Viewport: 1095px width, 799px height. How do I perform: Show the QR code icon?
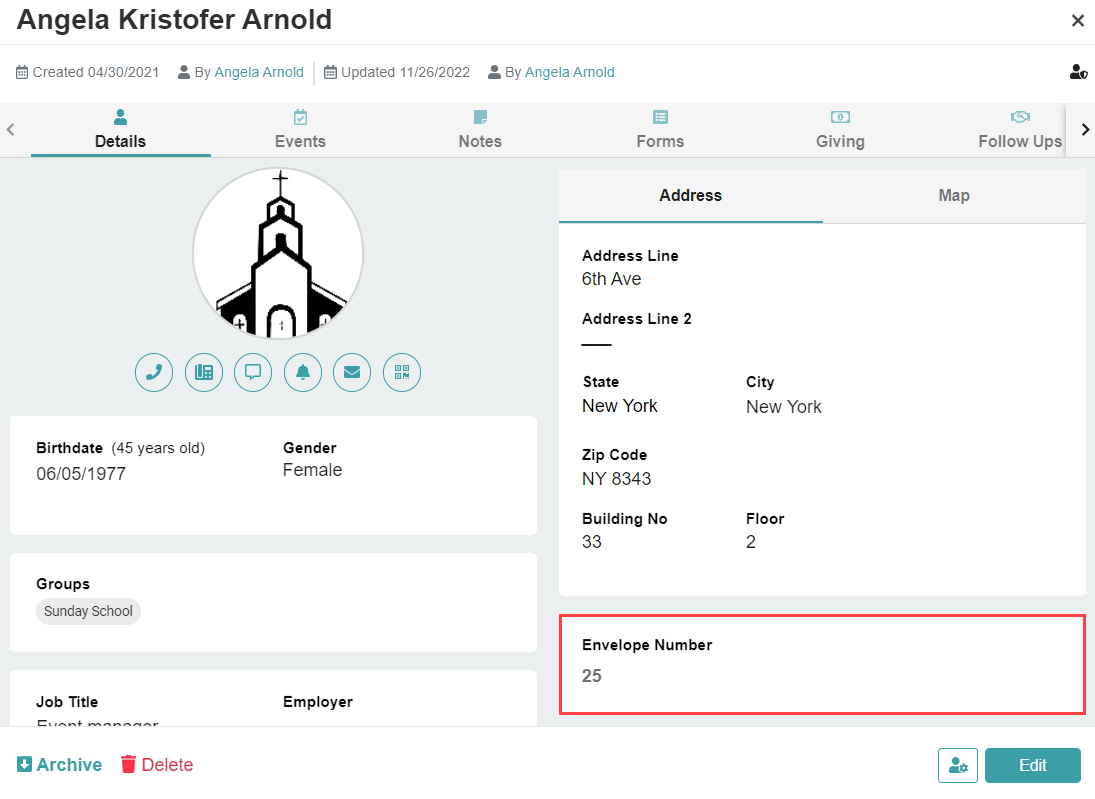point(402,372)
